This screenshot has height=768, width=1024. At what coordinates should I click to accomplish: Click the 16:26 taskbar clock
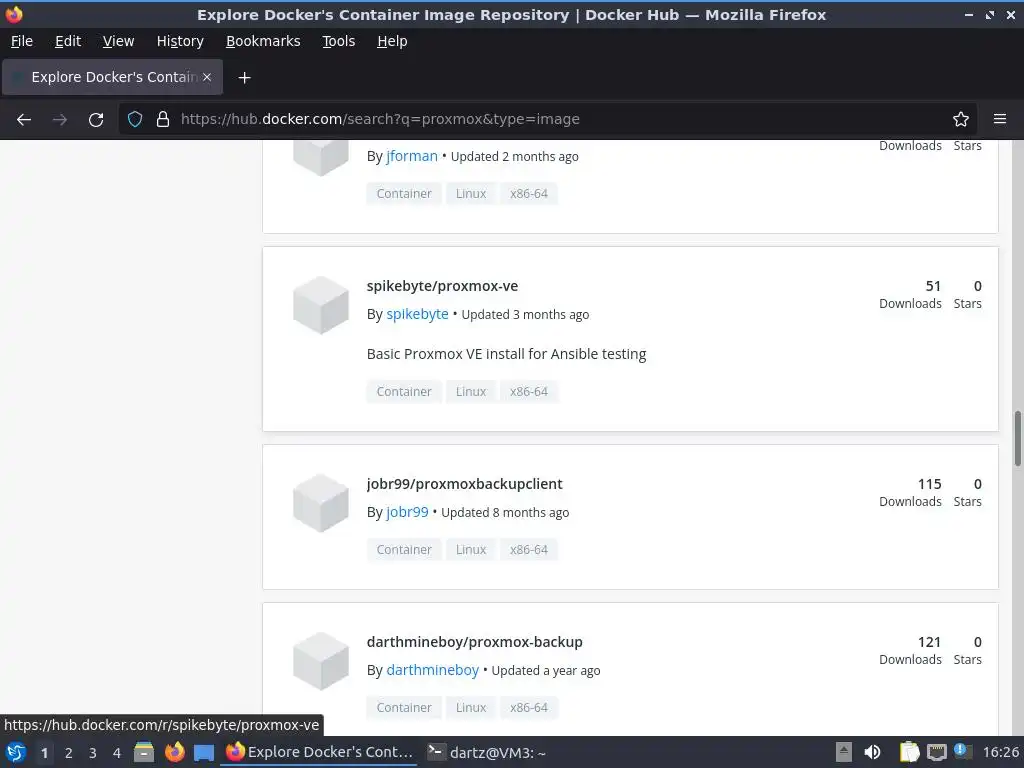[x=1000, y=752]
